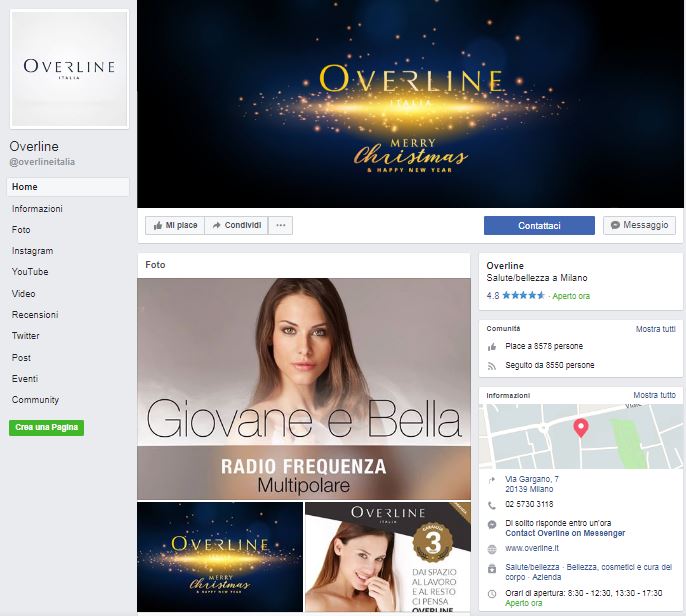The image size is (686, 616).
Task: Click the Salute/bellezza category link
Action: click(532, 567)
